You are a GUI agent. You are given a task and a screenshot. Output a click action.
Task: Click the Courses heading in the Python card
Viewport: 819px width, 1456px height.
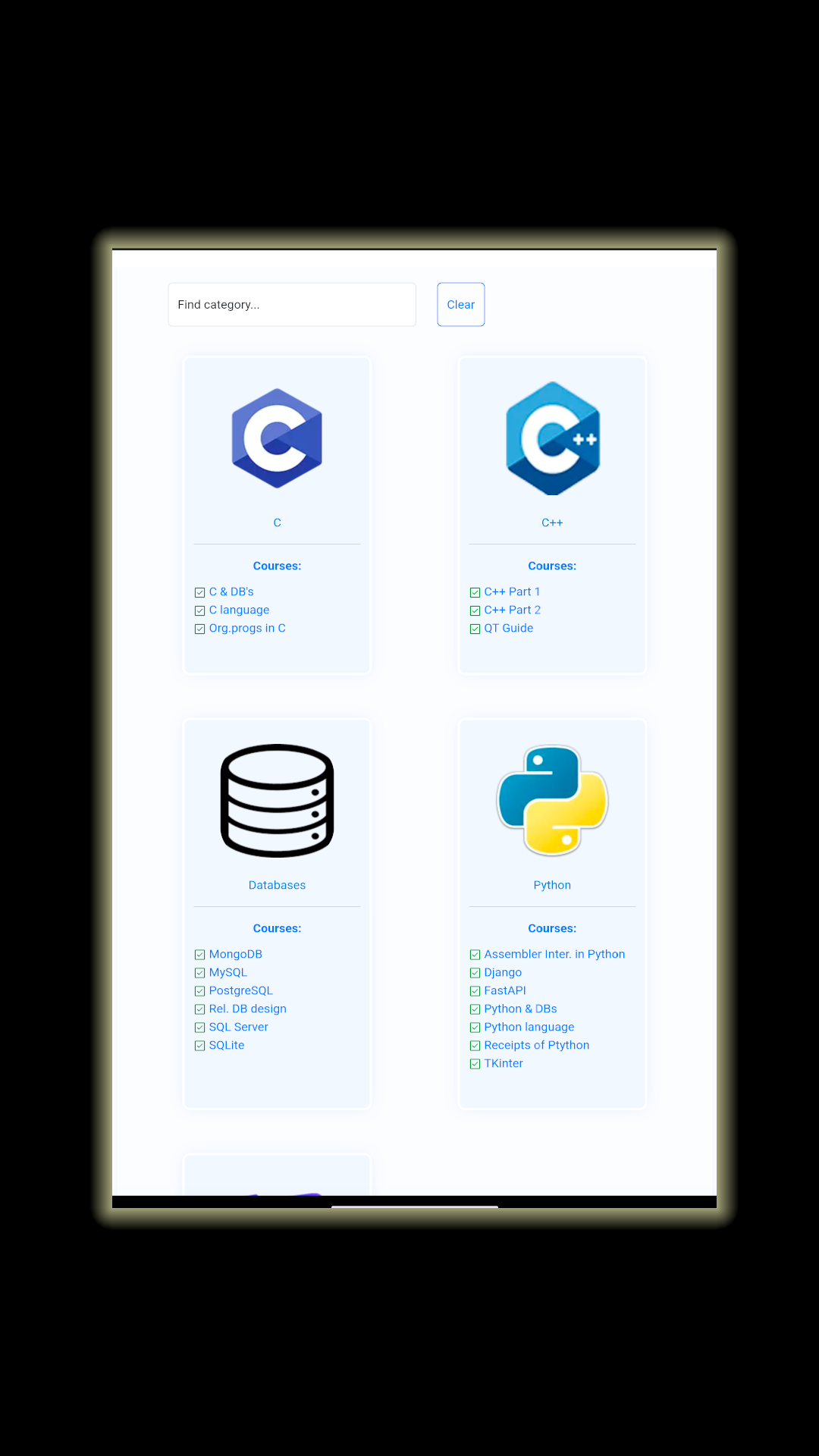point(552,928)
